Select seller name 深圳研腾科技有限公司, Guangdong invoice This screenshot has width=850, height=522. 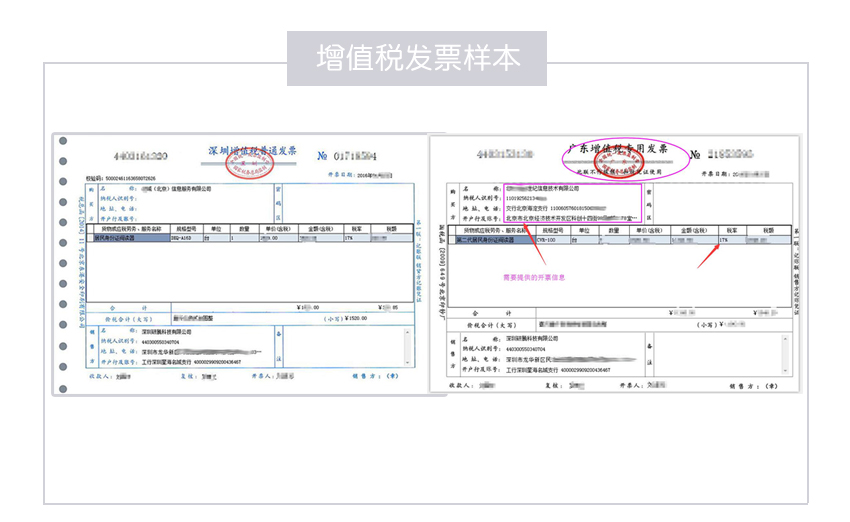click(532, 338)
